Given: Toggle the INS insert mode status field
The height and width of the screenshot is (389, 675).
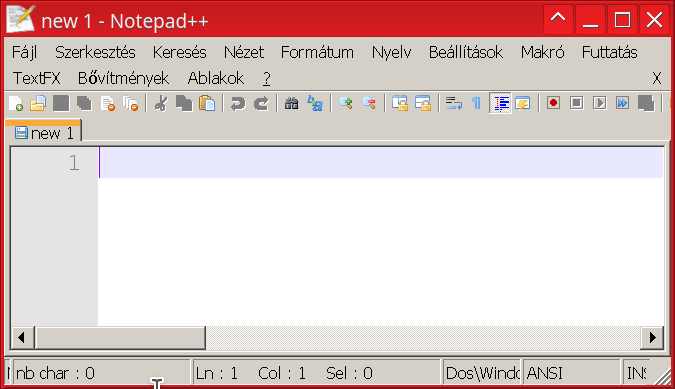Looking at the screenshot, I should click(x=636, y=373).
